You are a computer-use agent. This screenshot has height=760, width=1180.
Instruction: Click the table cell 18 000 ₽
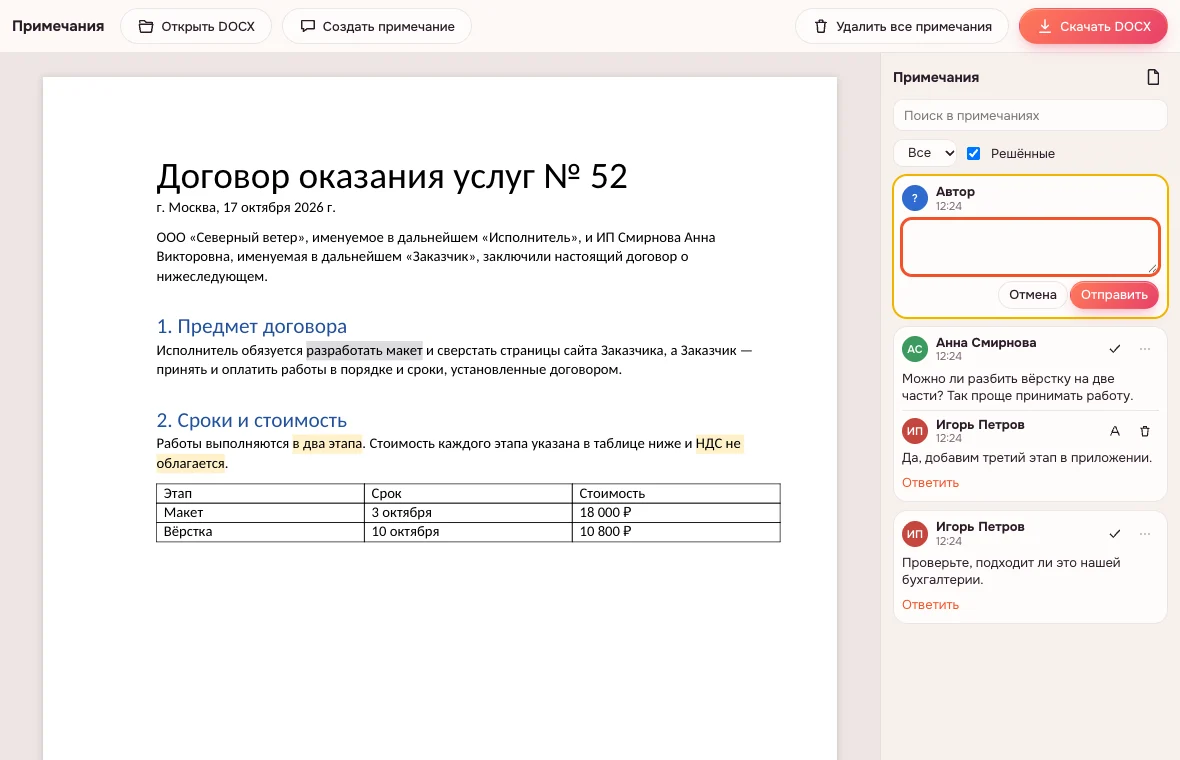[x=677, y=512]
